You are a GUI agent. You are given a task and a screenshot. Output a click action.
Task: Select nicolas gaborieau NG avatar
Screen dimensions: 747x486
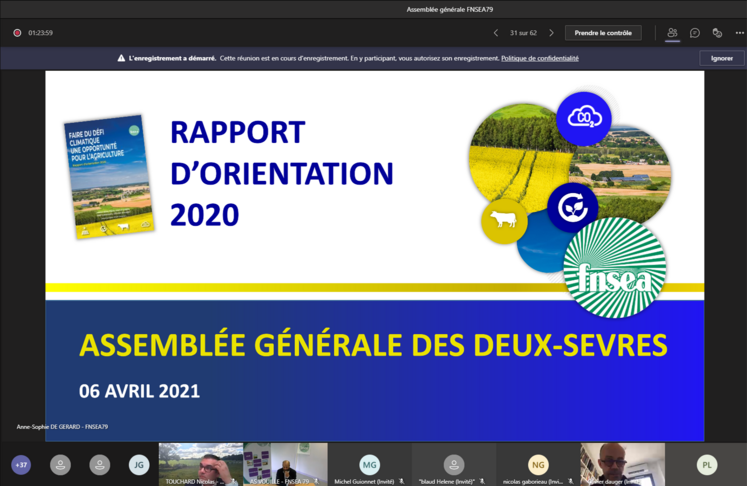[538, 464]
